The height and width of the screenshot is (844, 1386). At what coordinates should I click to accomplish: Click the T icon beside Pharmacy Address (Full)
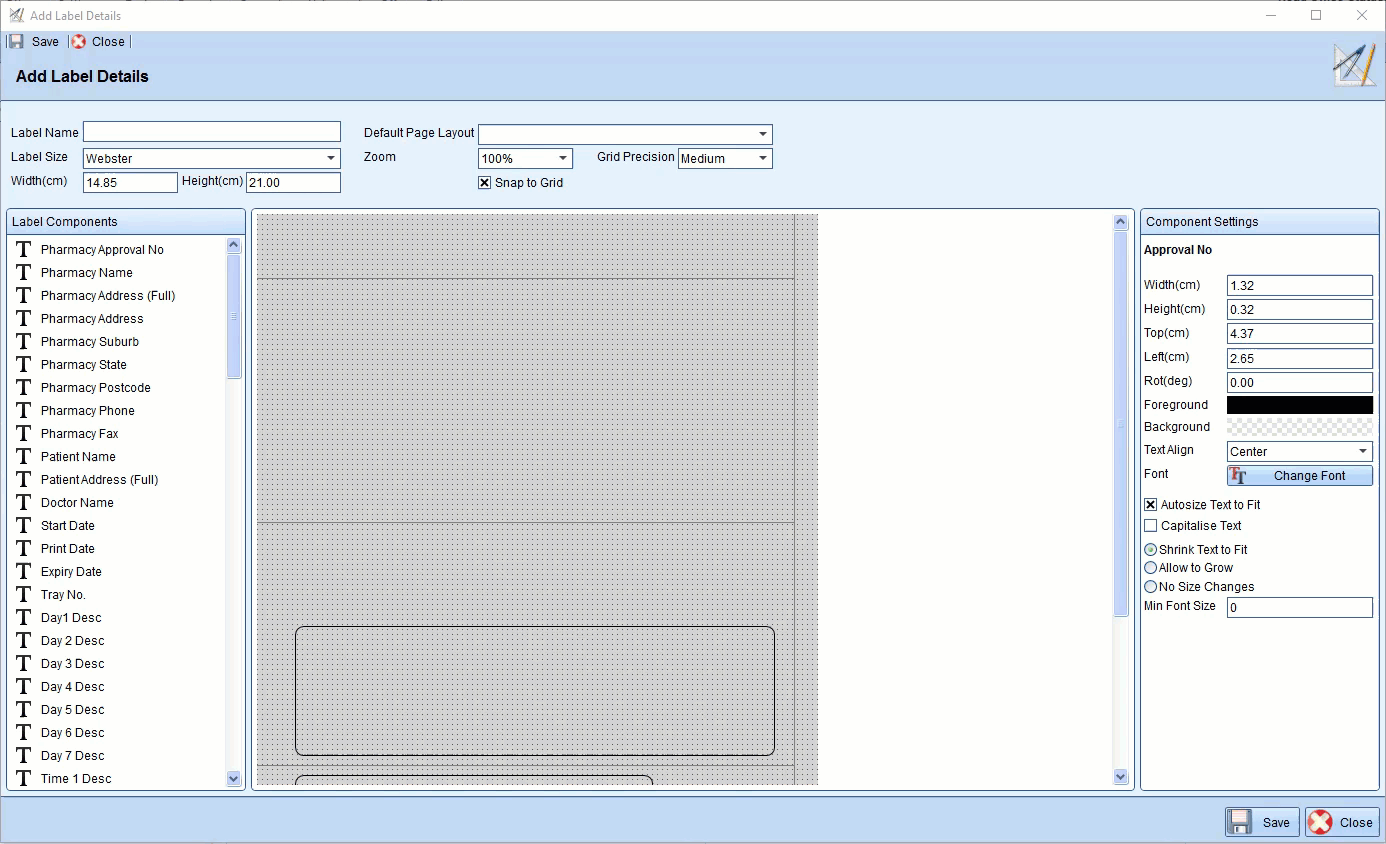(x=24, y=295)
